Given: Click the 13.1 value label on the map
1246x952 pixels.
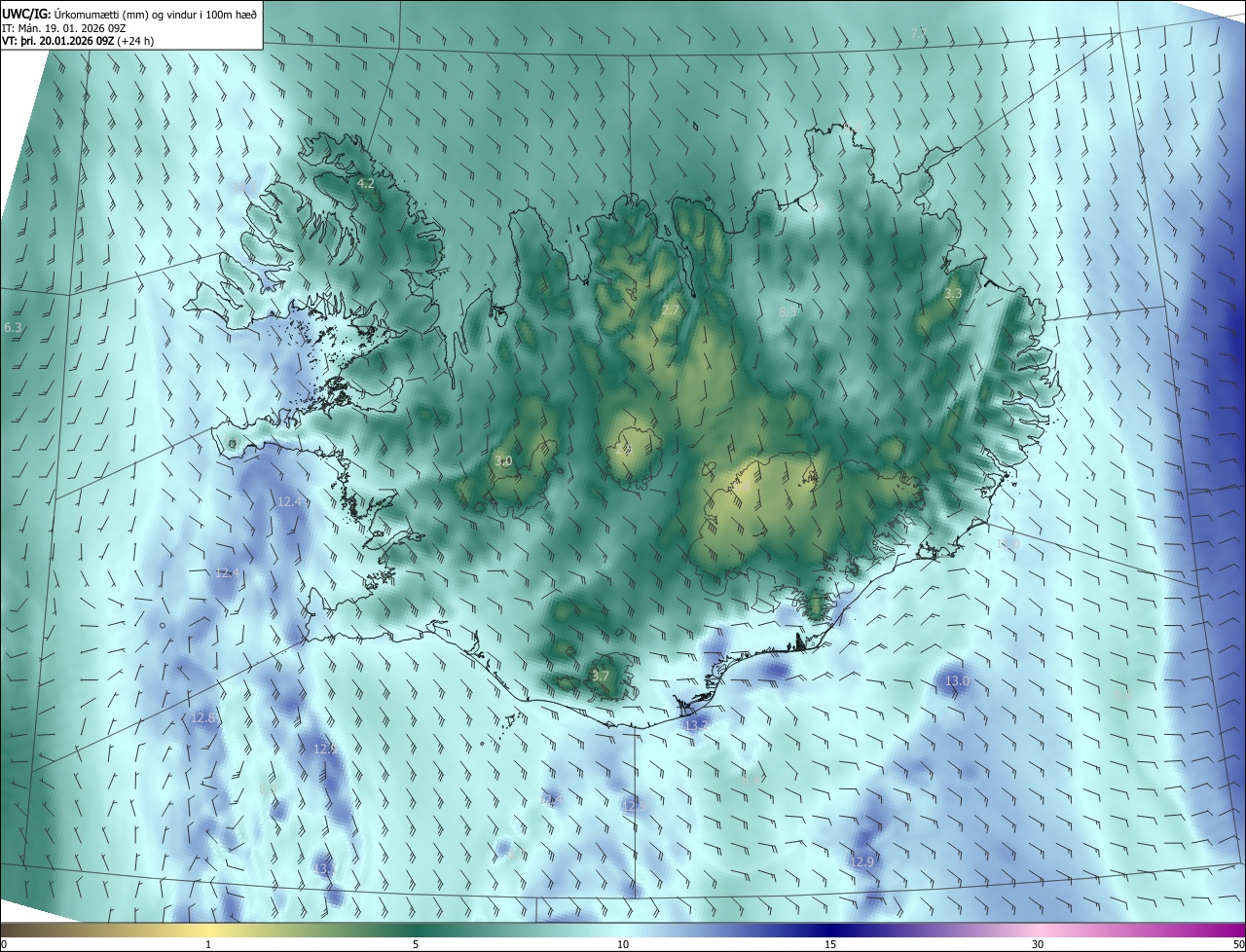Looking at the screenshot, I should coord(325,867).
